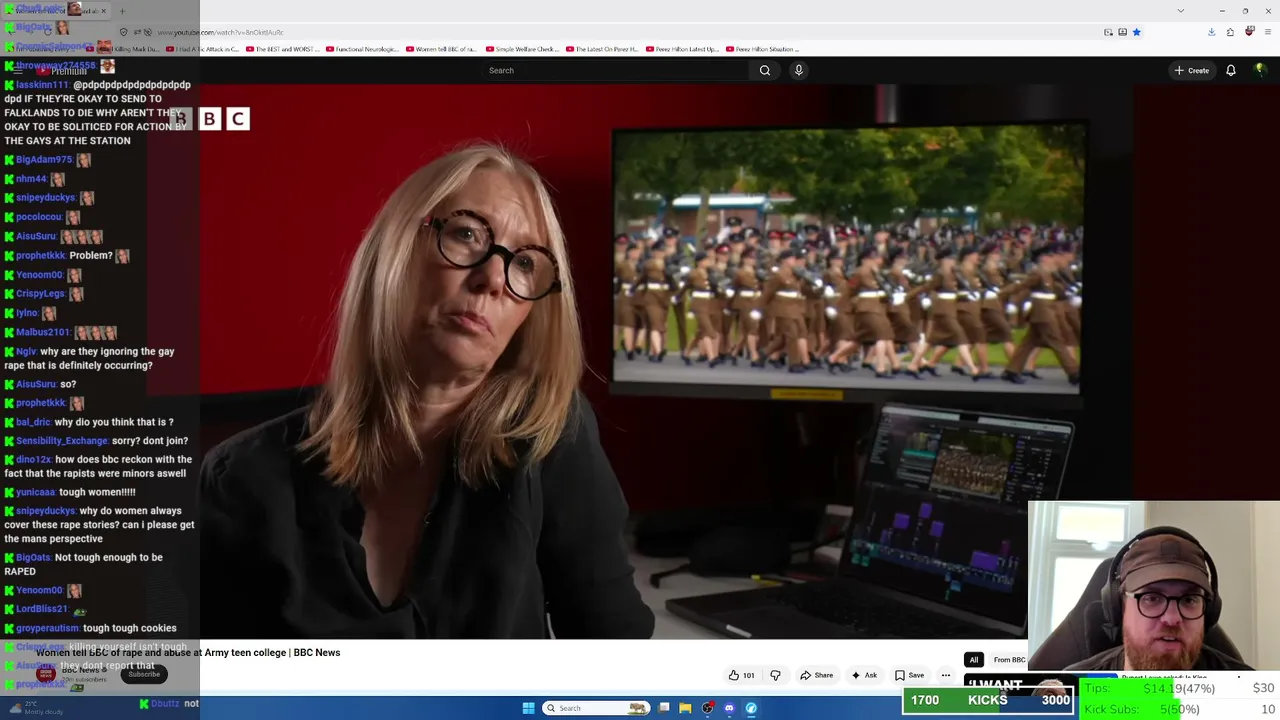The image size is (1280, 720).
Task: Open the YouTube account avatar menu
Action: pos(1260,70)
